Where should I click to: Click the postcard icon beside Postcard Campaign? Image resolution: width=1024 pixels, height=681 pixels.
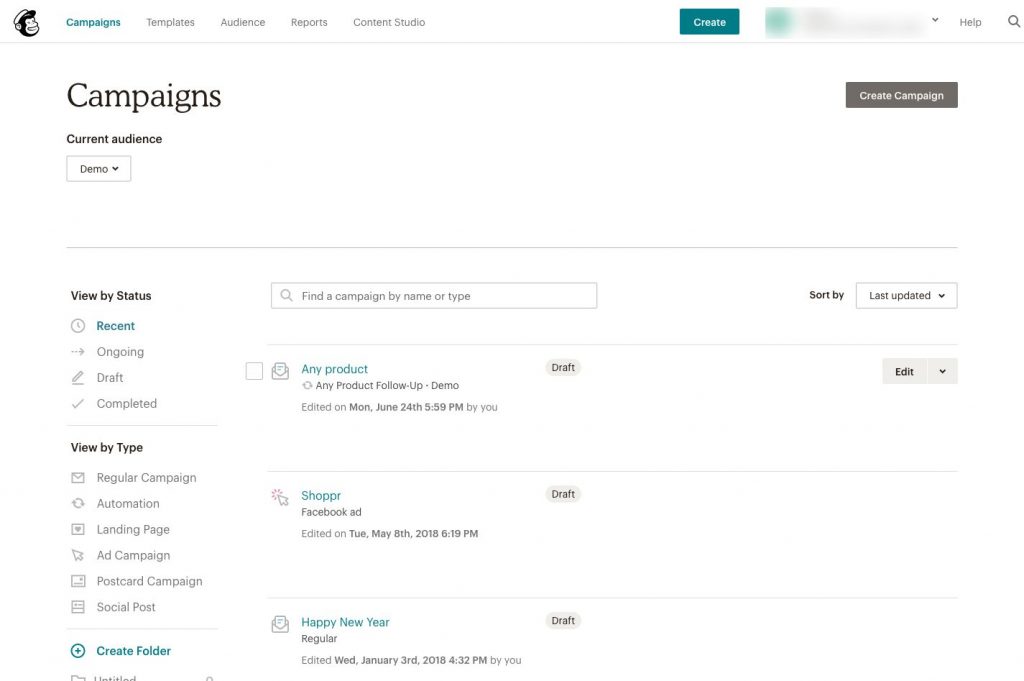coord(78,581)
